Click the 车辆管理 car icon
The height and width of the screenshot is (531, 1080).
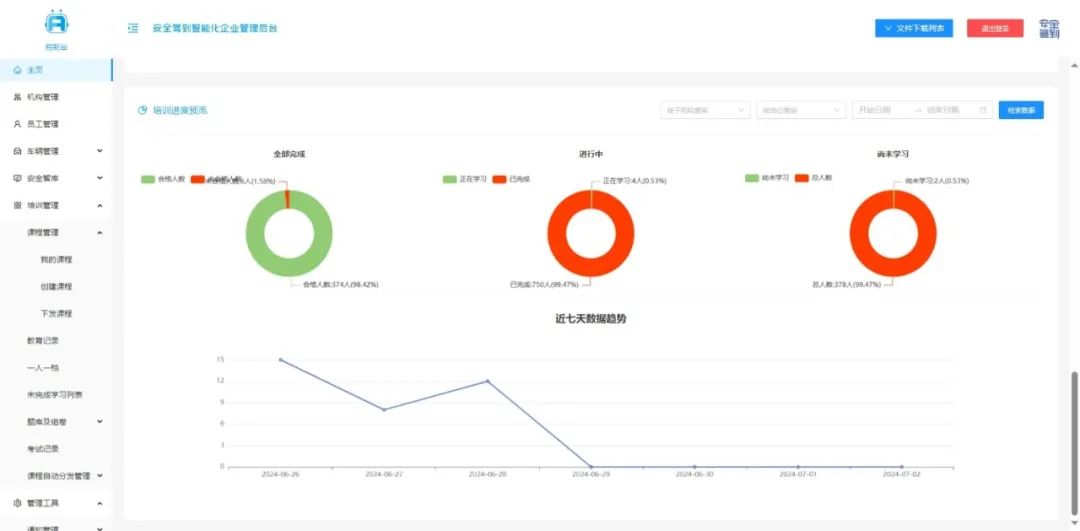click(x=17, y=151)
